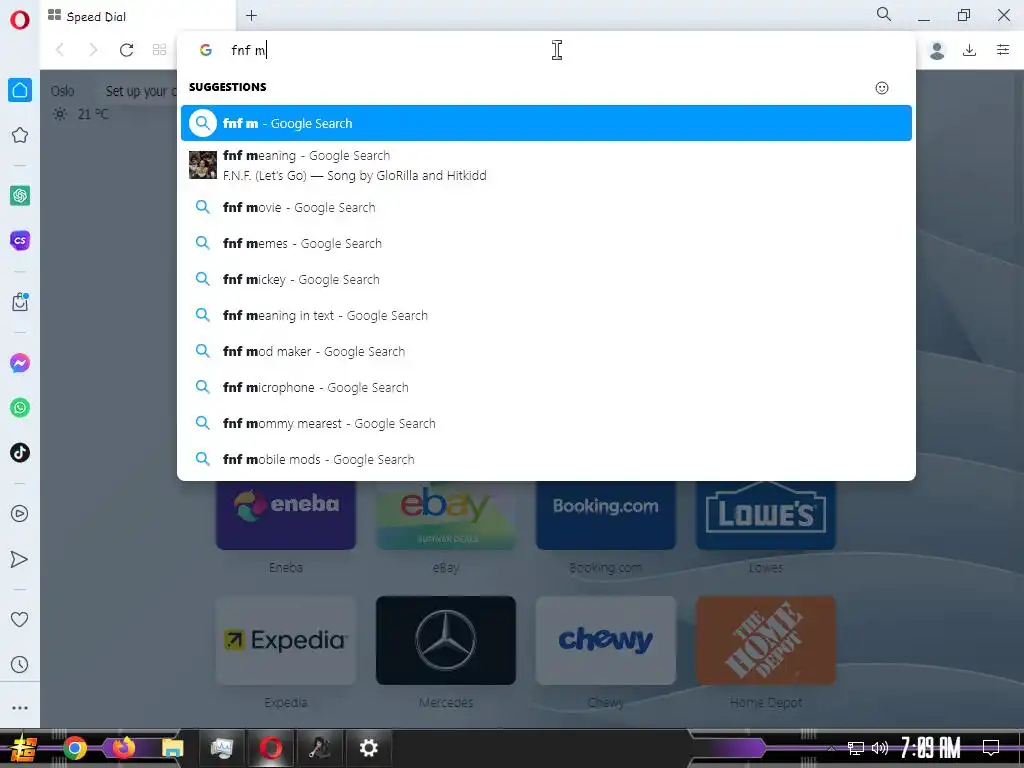The image size is (1024, 768).
Task: Open Facebook Messenger in the sidebar
Action: tap(20, 363)
